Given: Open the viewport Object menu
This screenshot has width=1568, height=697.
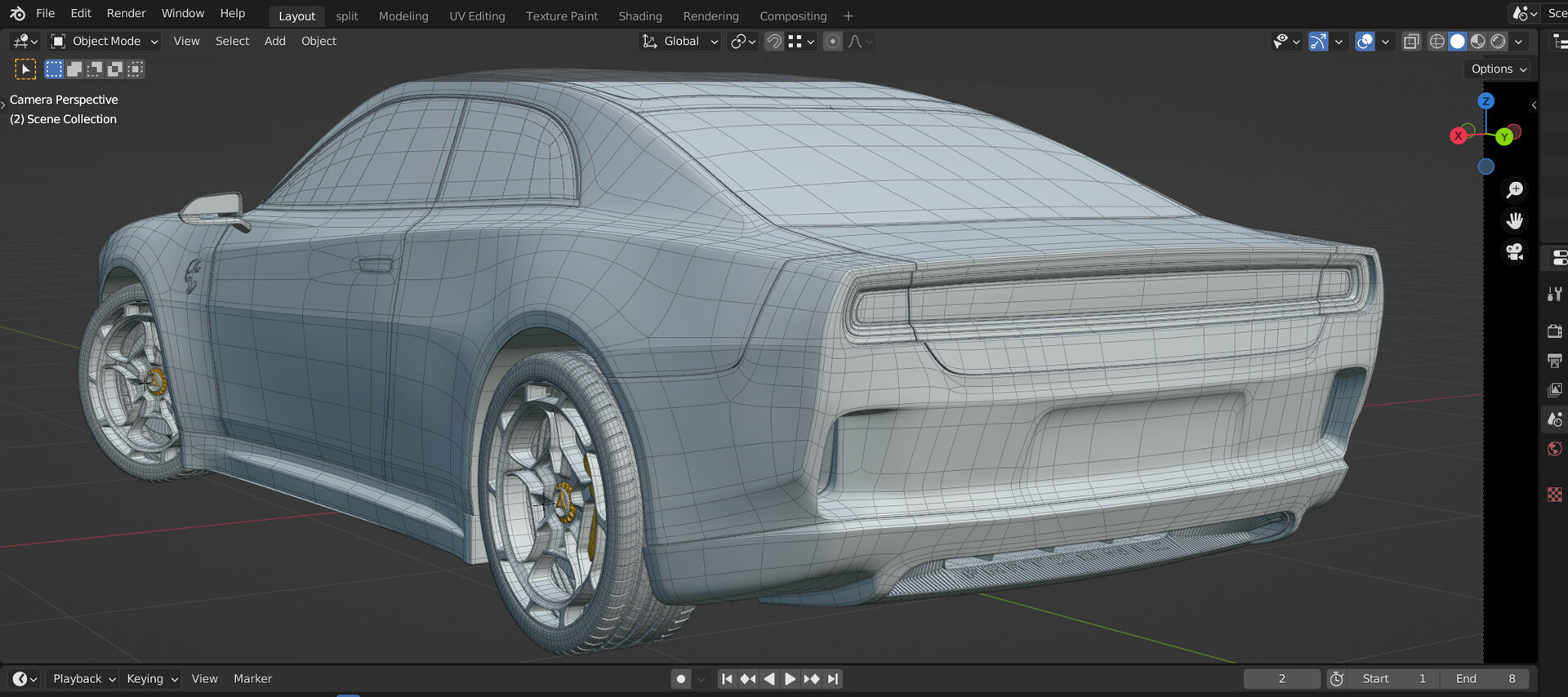Looking at the screenshot, I should pyautogui.click(x=318, y=41).
